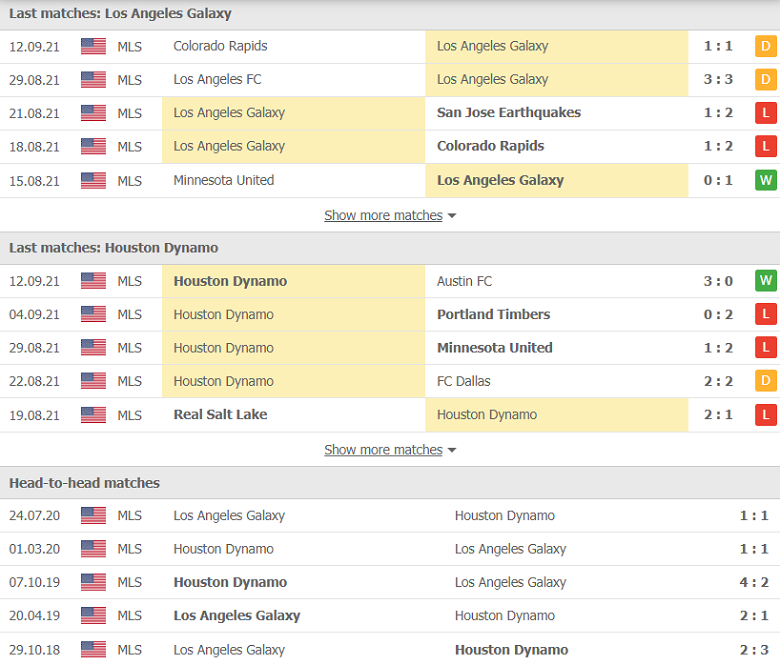Image resolution: width=780 pixels, height=665 pixels.
Task: Expand more matches for Los Angeles Galaxy
Action: (x=383, y=215)
